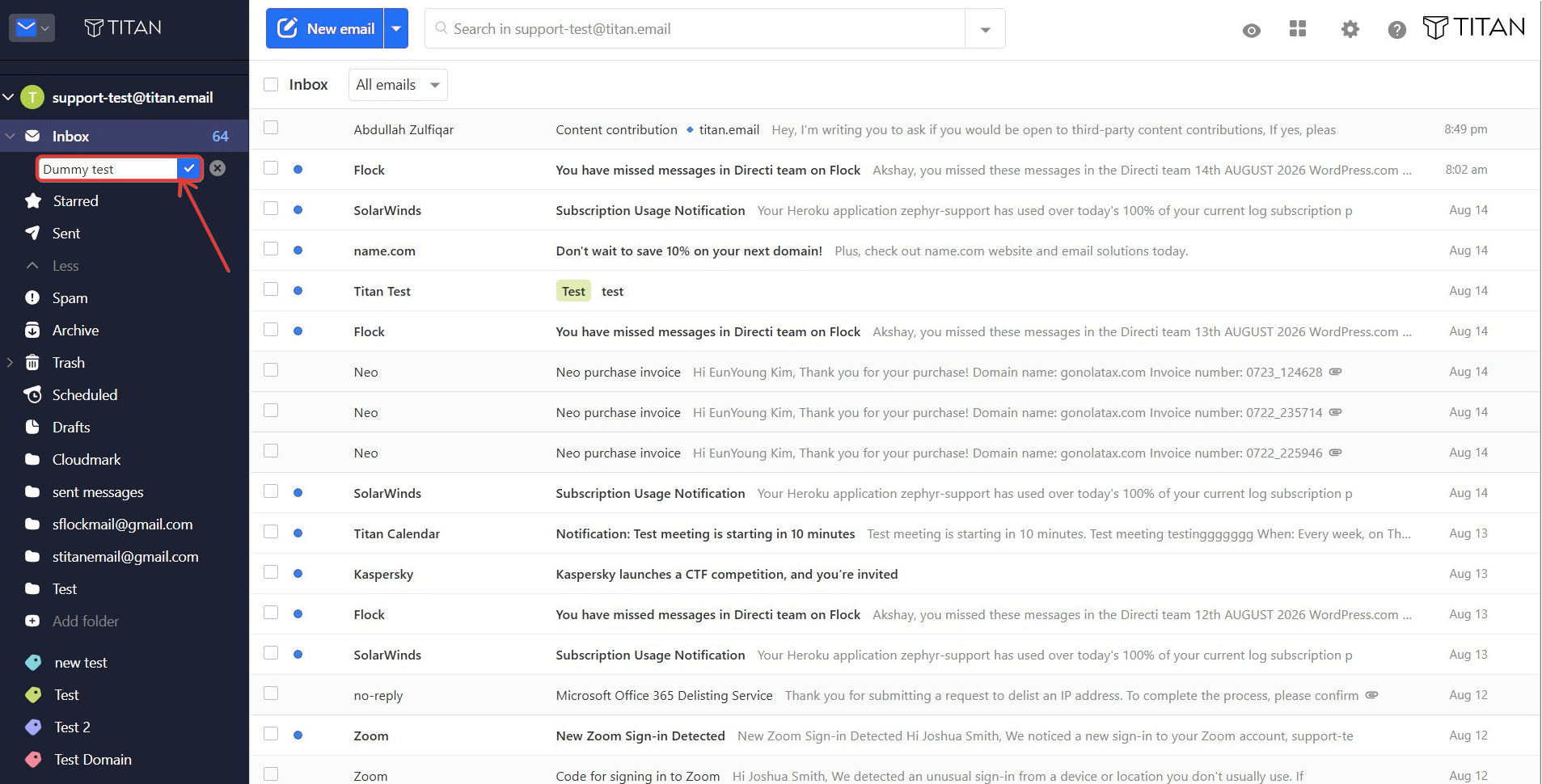Select the no-reply email checkbox

point(271,693)
